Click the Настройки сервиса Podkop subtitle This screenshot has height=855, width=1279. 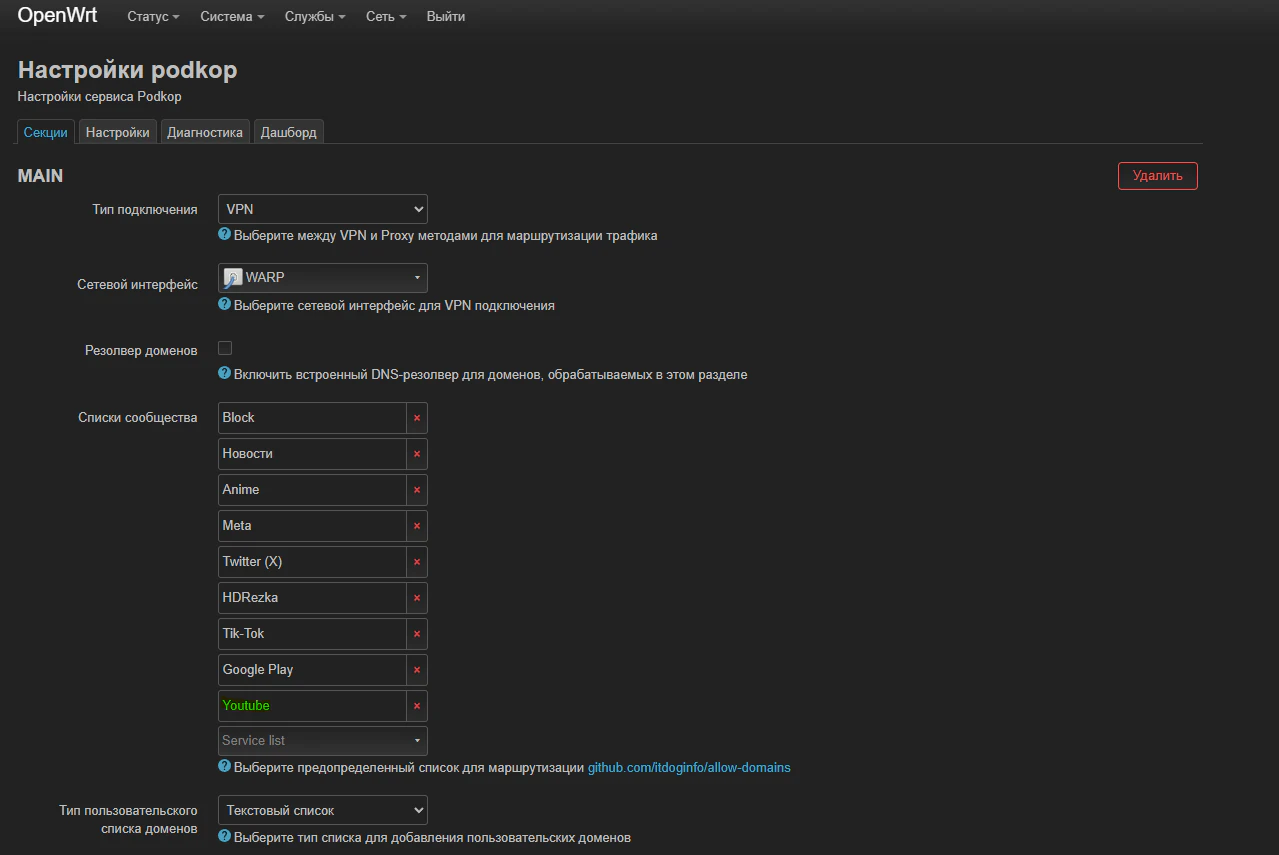click(100, 97)
